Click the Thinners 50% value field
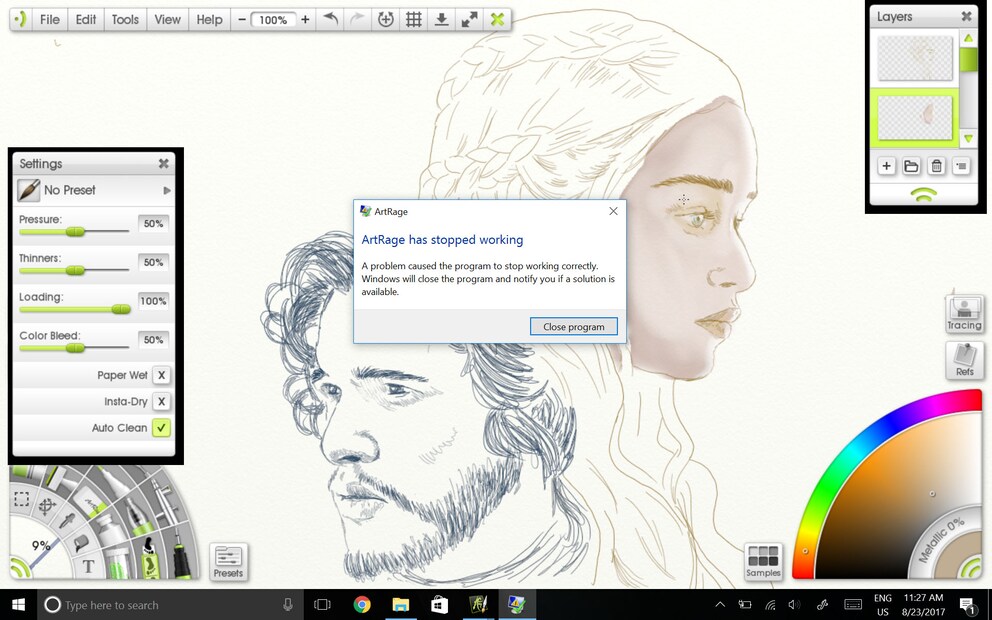 (x=153, y=262)
